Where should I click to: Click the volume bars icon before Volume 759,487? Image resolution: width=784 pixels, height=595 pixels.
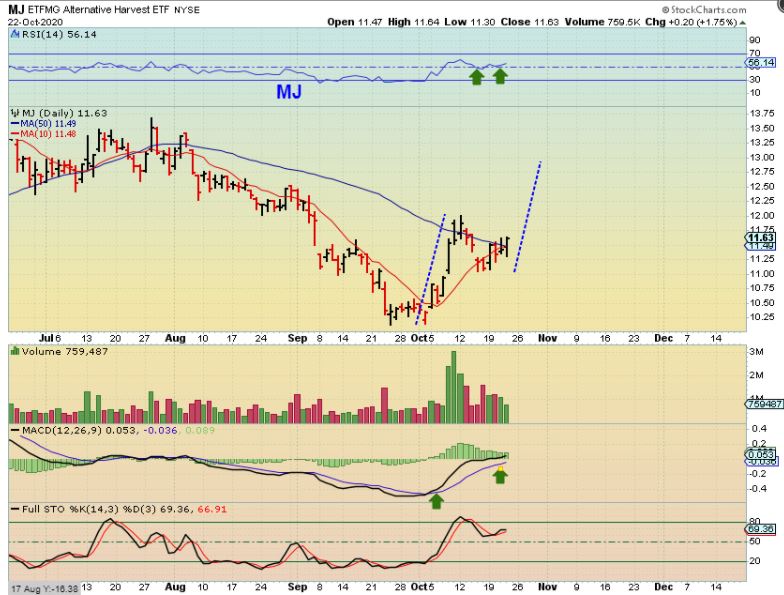tap(15, 352)
